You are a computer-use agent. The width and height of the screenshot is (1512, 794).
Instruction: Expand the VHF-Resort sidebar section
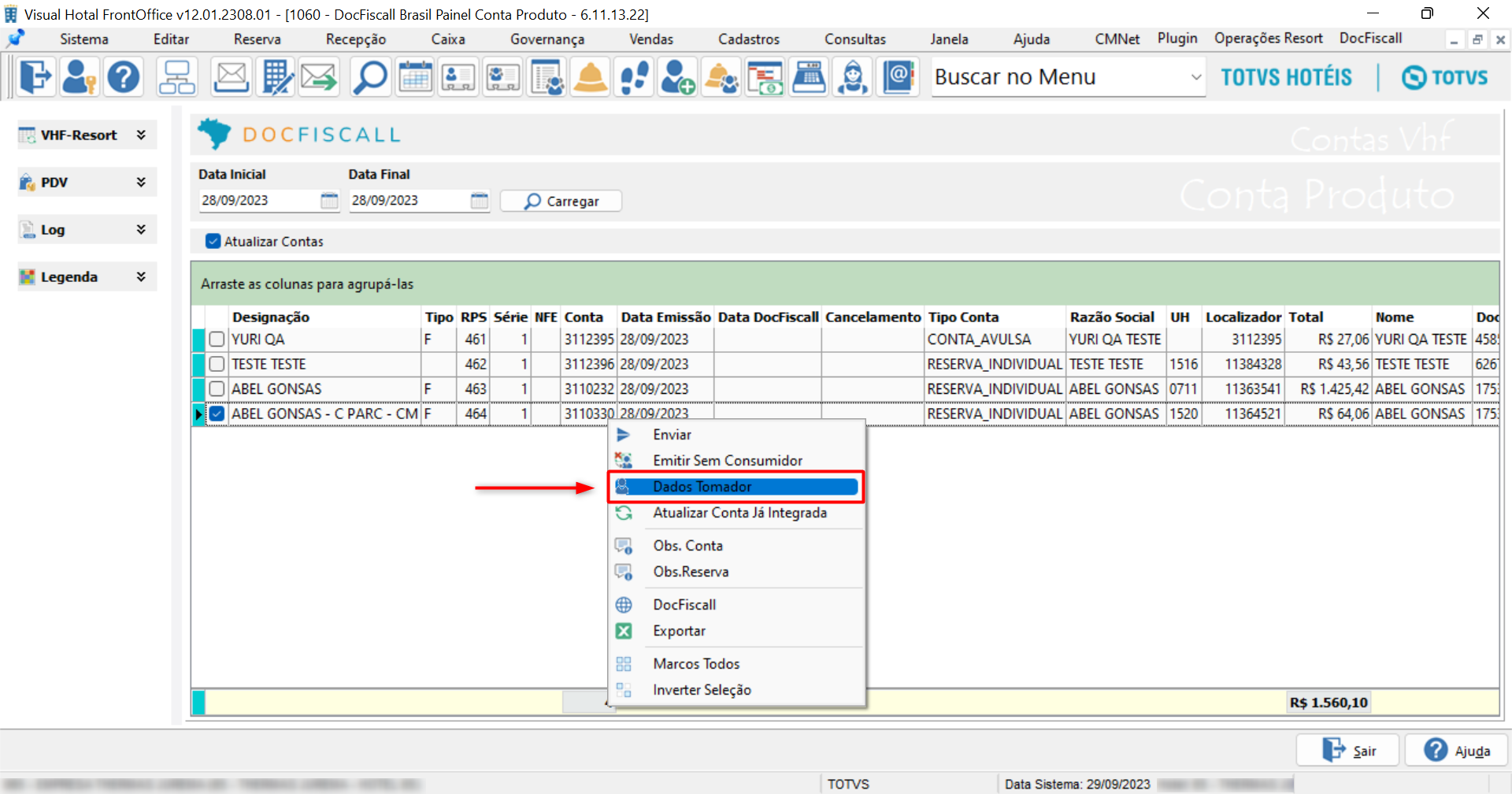click(141, 135)
